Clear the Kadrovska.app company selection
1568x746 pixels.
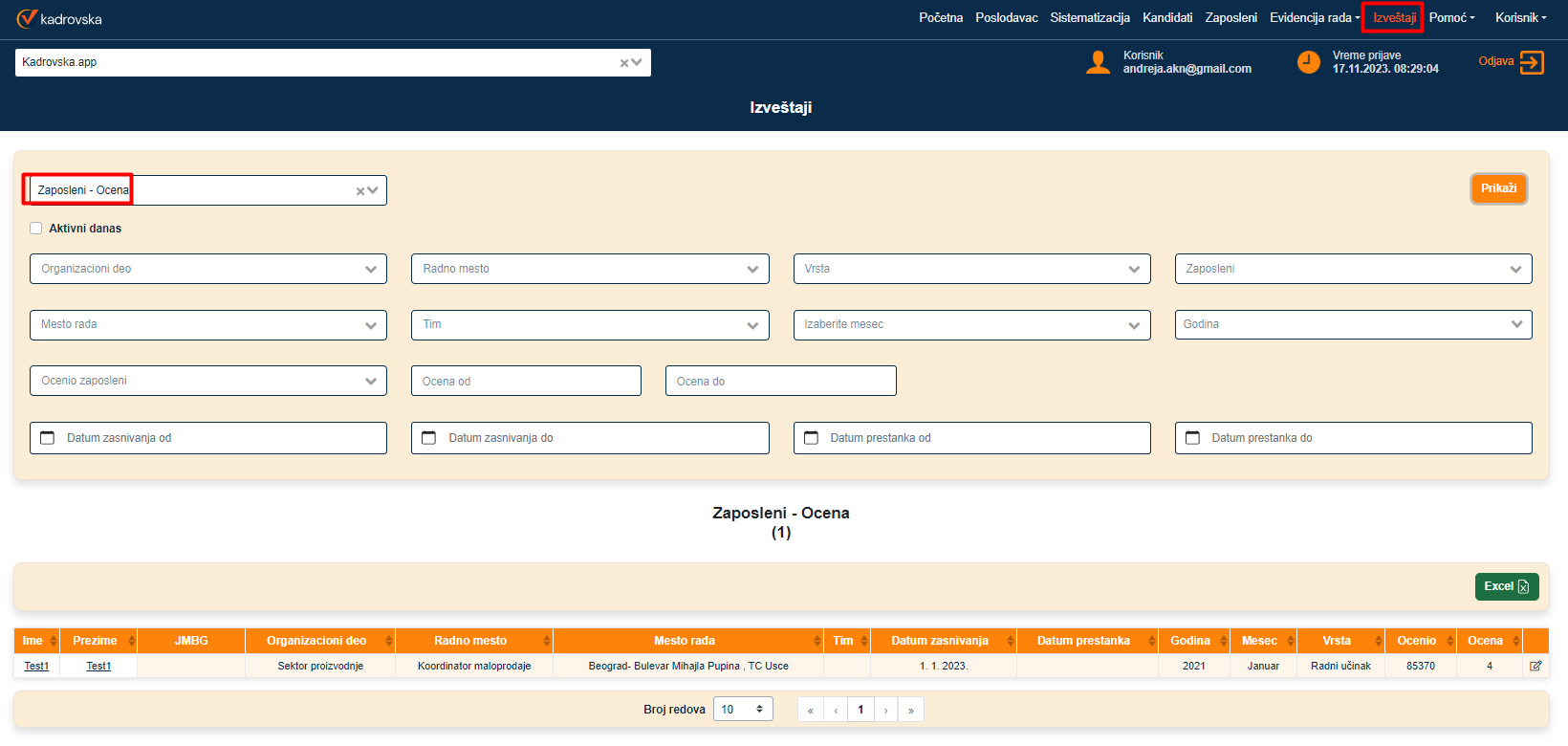tap(624, 63)
